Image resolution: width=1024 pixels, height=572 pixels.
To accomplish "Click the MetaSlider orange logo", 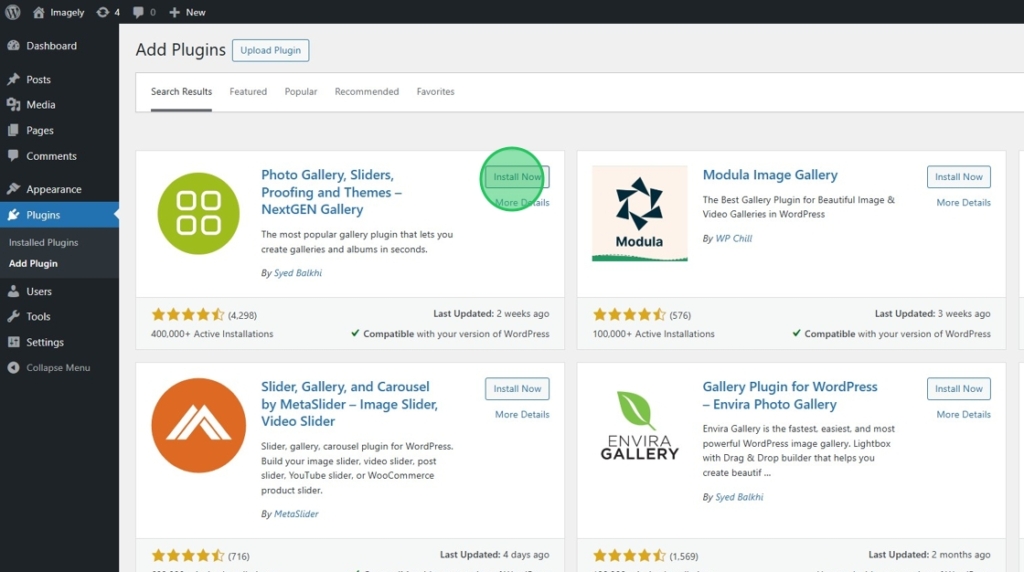I will 199,425.
